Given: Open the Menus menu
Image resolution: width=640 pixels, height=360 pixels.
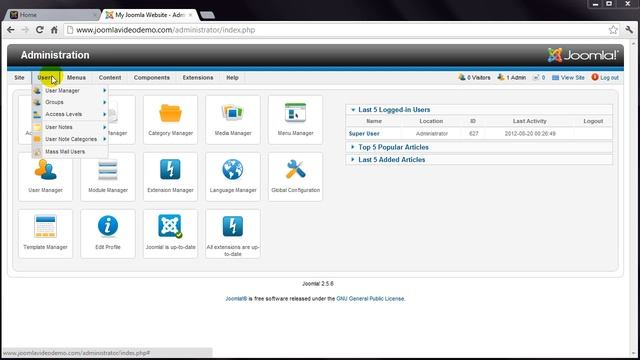Looking at the screenshot, I should click(x=76, y=78).
